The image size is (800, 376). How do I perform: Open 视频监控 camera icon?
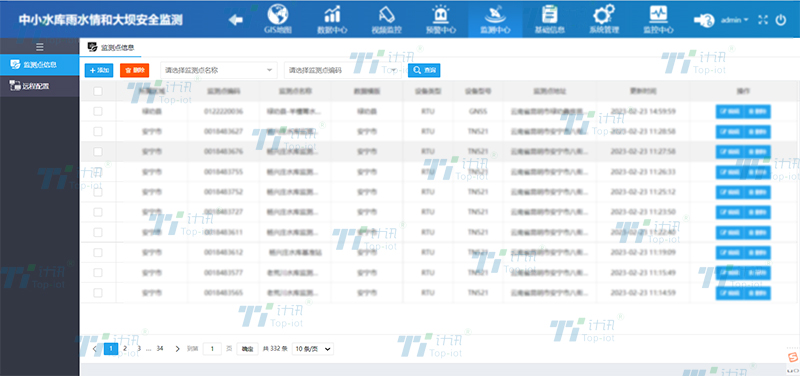[386, 14]
